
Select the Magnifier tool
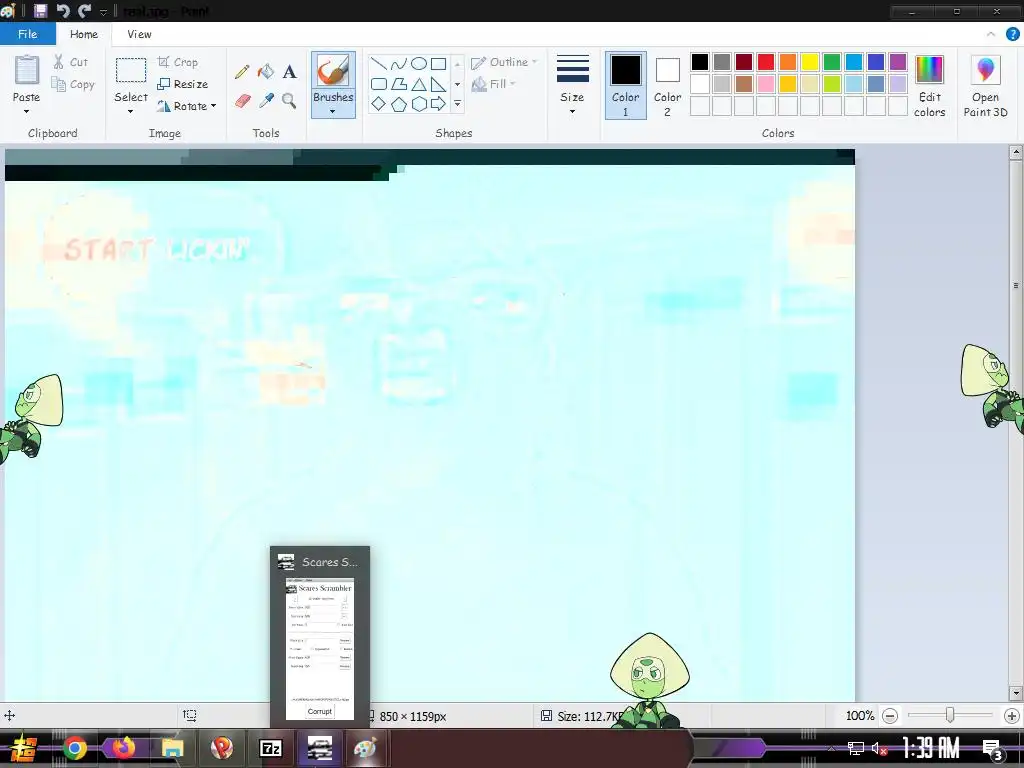click(x=289, y=101)
